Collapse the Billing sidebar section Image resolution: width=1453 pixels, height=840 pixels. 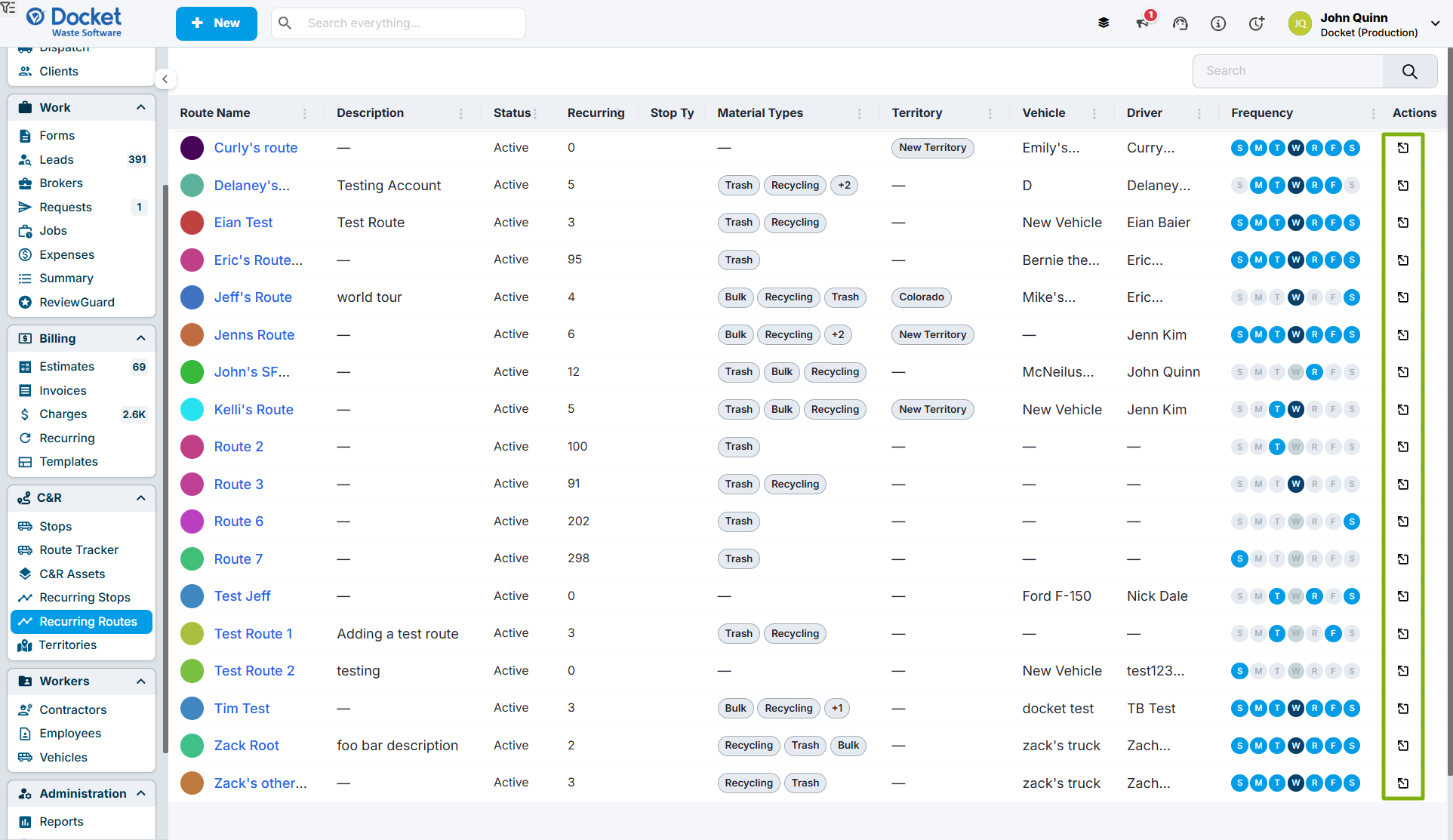pyautogui.click(x=141, y=338)
